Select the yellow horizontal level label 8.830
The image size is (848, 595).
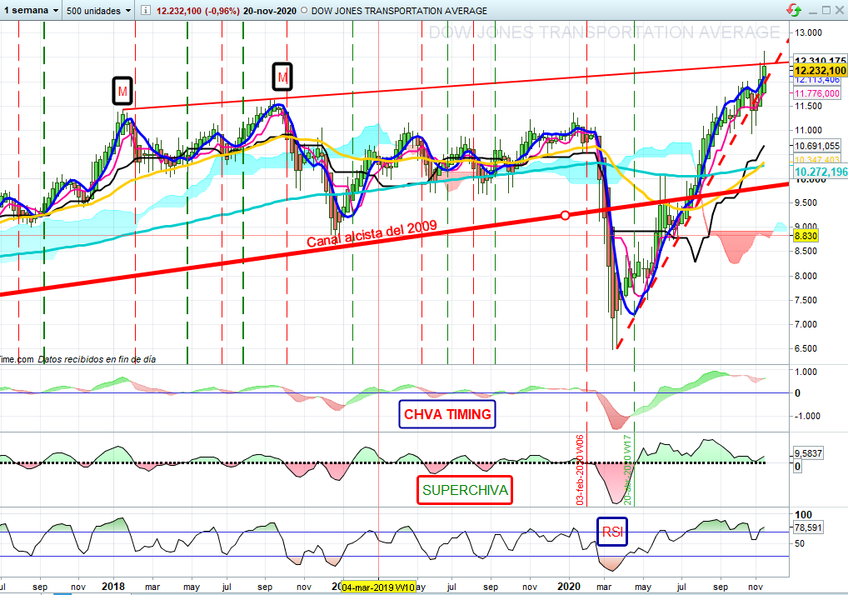click(x=805, y=236)
